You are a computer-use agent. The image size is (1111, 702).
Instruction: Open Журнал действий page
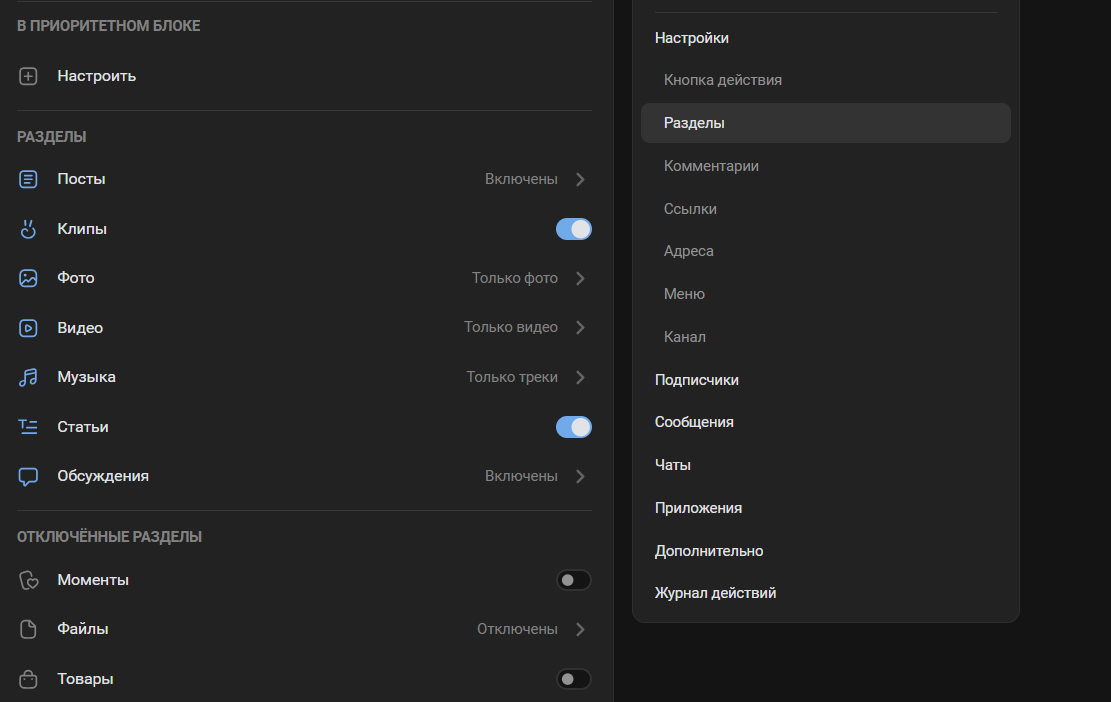[715, 593]
